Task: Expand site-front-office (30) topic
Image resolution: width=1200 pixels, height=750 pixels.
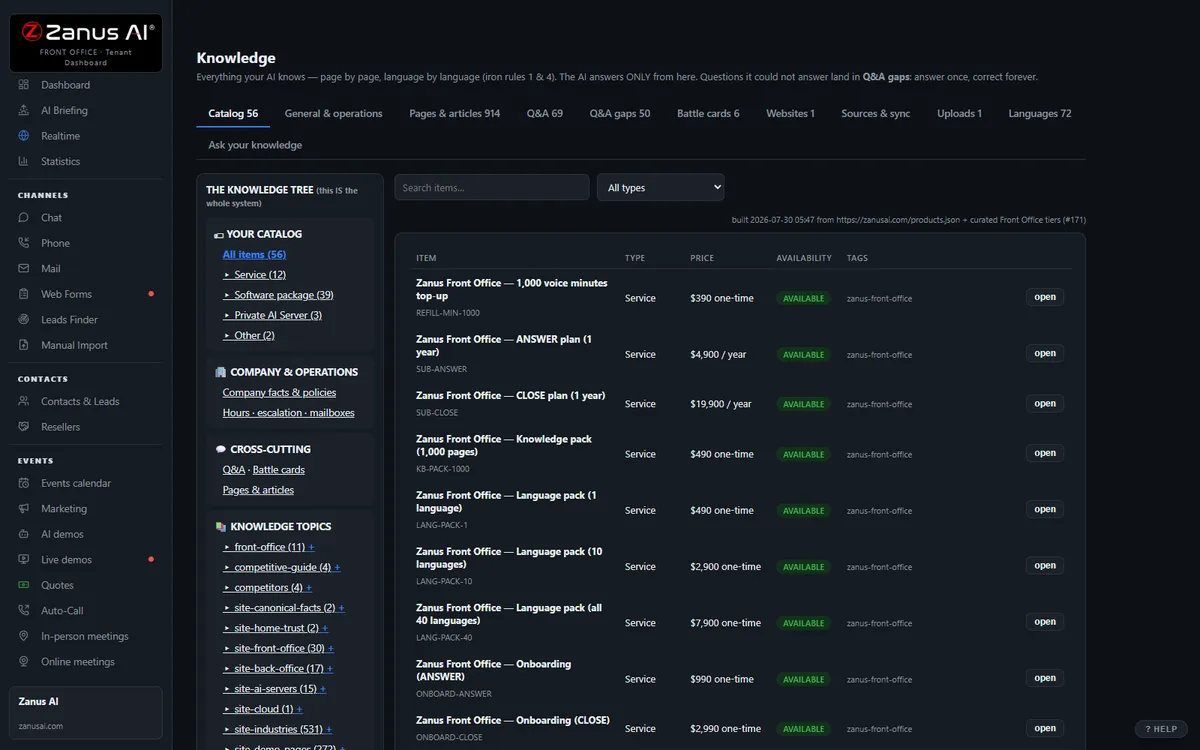Action: (x=273, y=648)
